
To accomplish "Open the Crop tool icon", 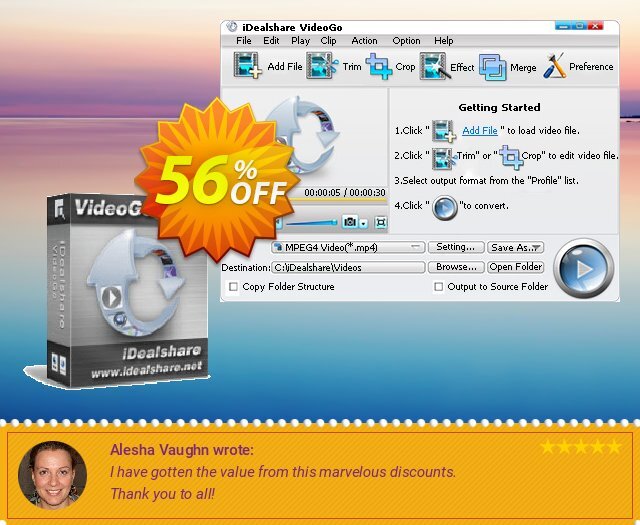I will 379,66.
